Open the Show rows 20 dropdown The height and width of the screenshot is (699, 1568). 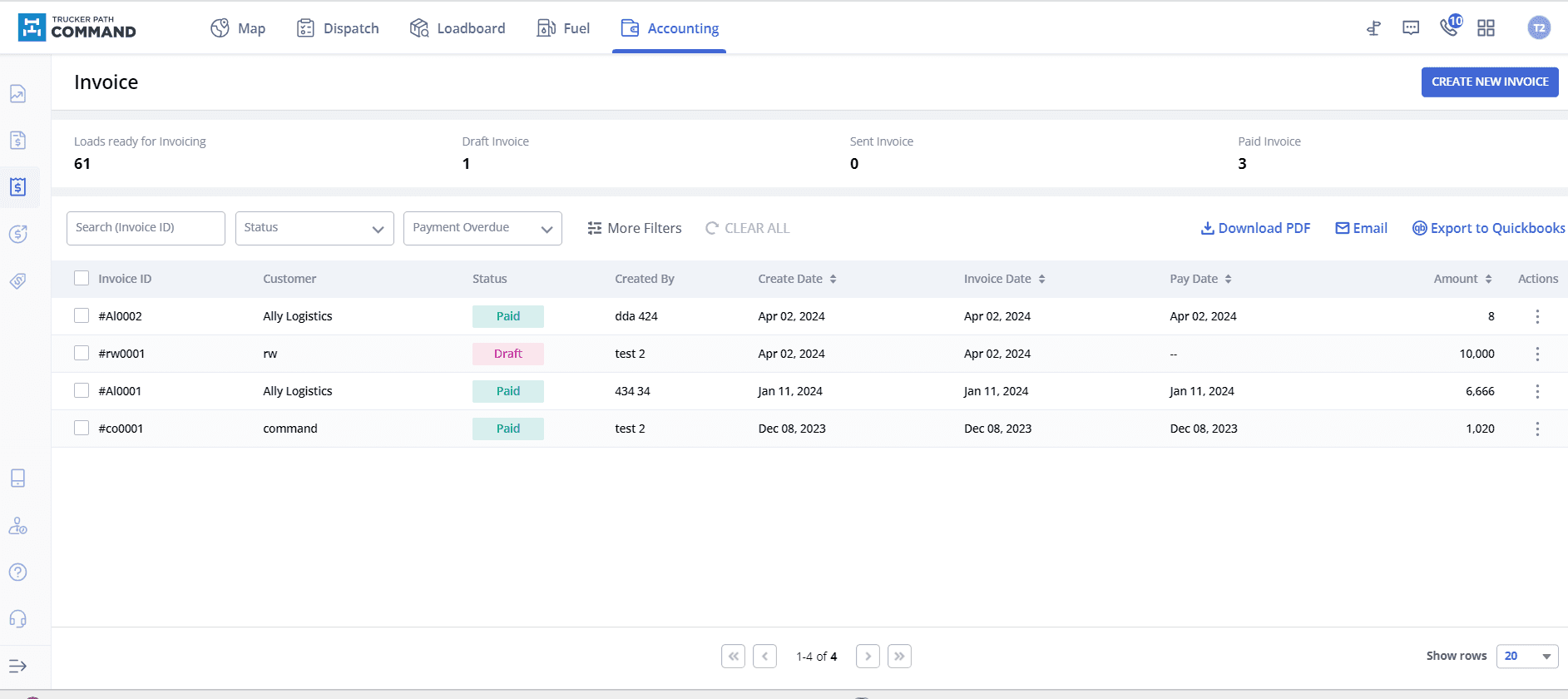pos(1527,657)
